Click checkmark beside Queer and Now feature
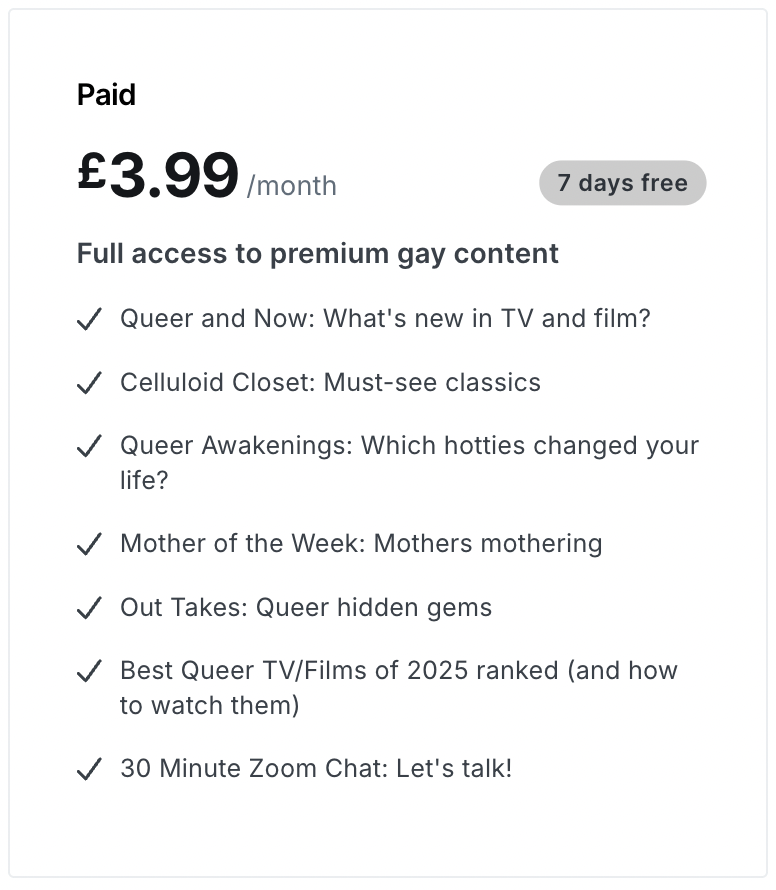 [x=90, y=320]
